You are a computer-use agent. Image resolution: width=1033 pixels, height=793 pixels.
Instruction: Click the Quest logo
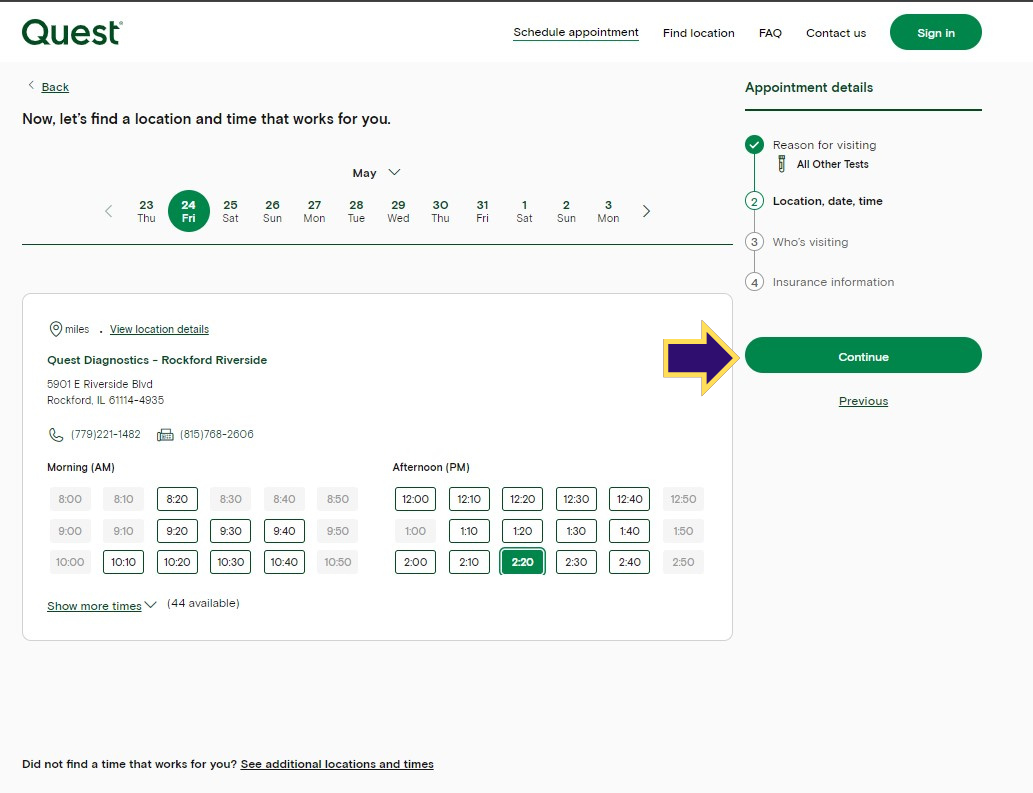pyautogui.click(x=72, y=32)
